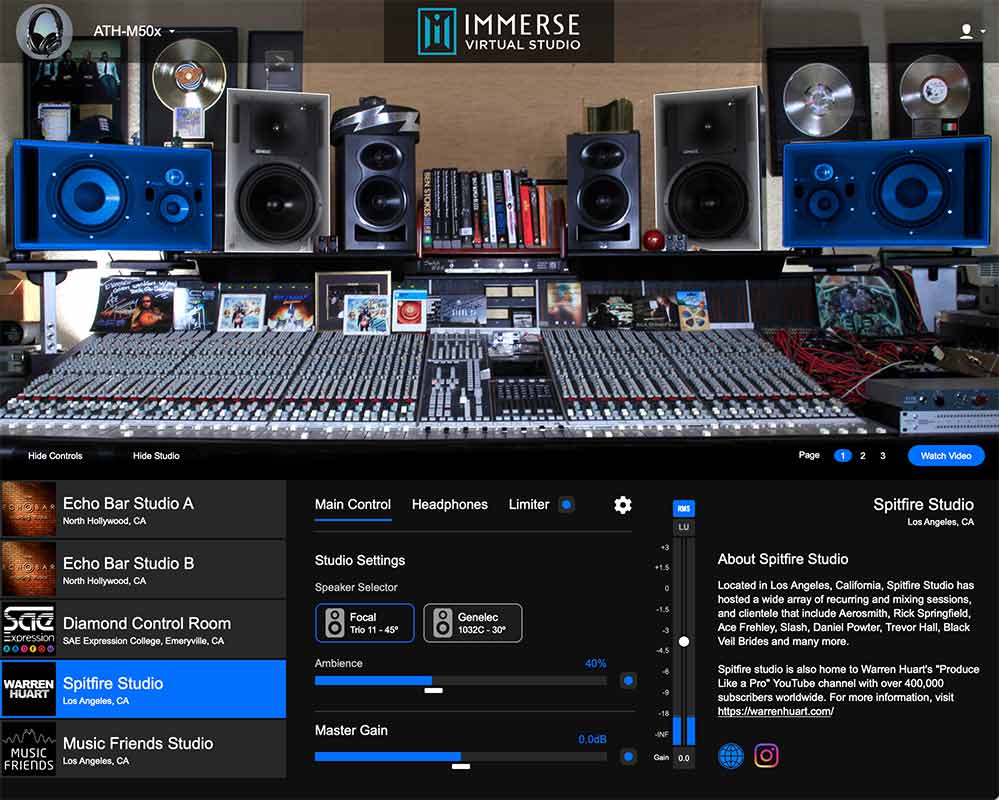Click the RMS meter mode button
Viewport: 999px width, 800px height.
click(x=682, y=509)
